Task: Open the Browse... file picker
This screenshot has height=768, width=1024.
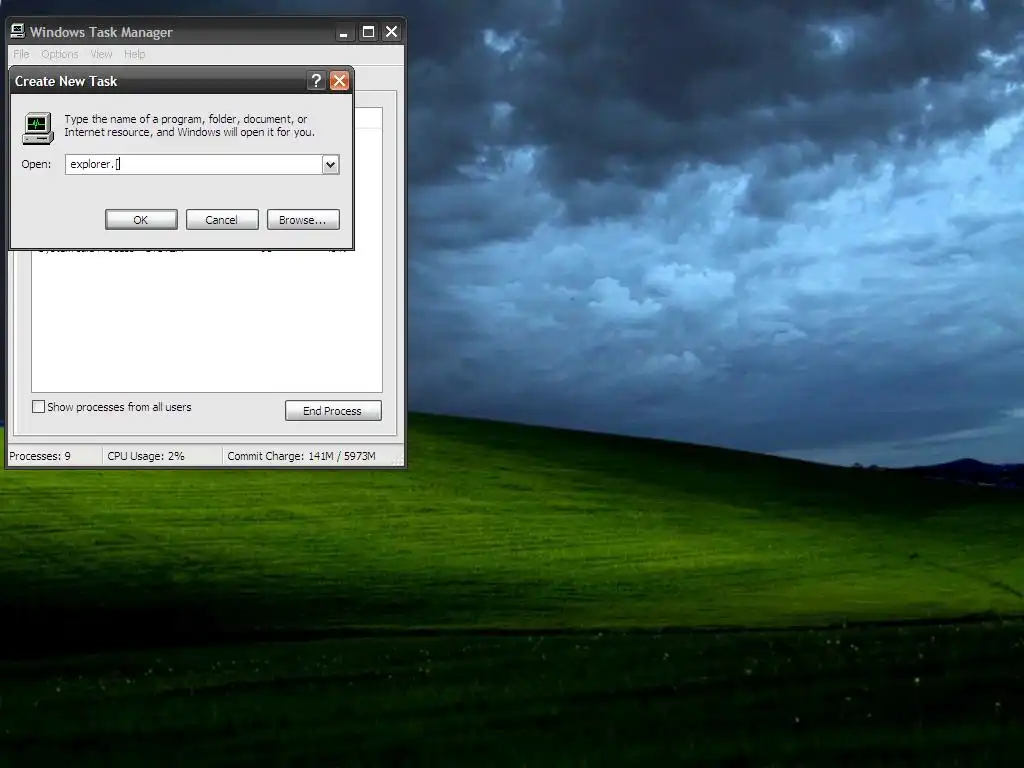Action: click(x=303, y=219)
